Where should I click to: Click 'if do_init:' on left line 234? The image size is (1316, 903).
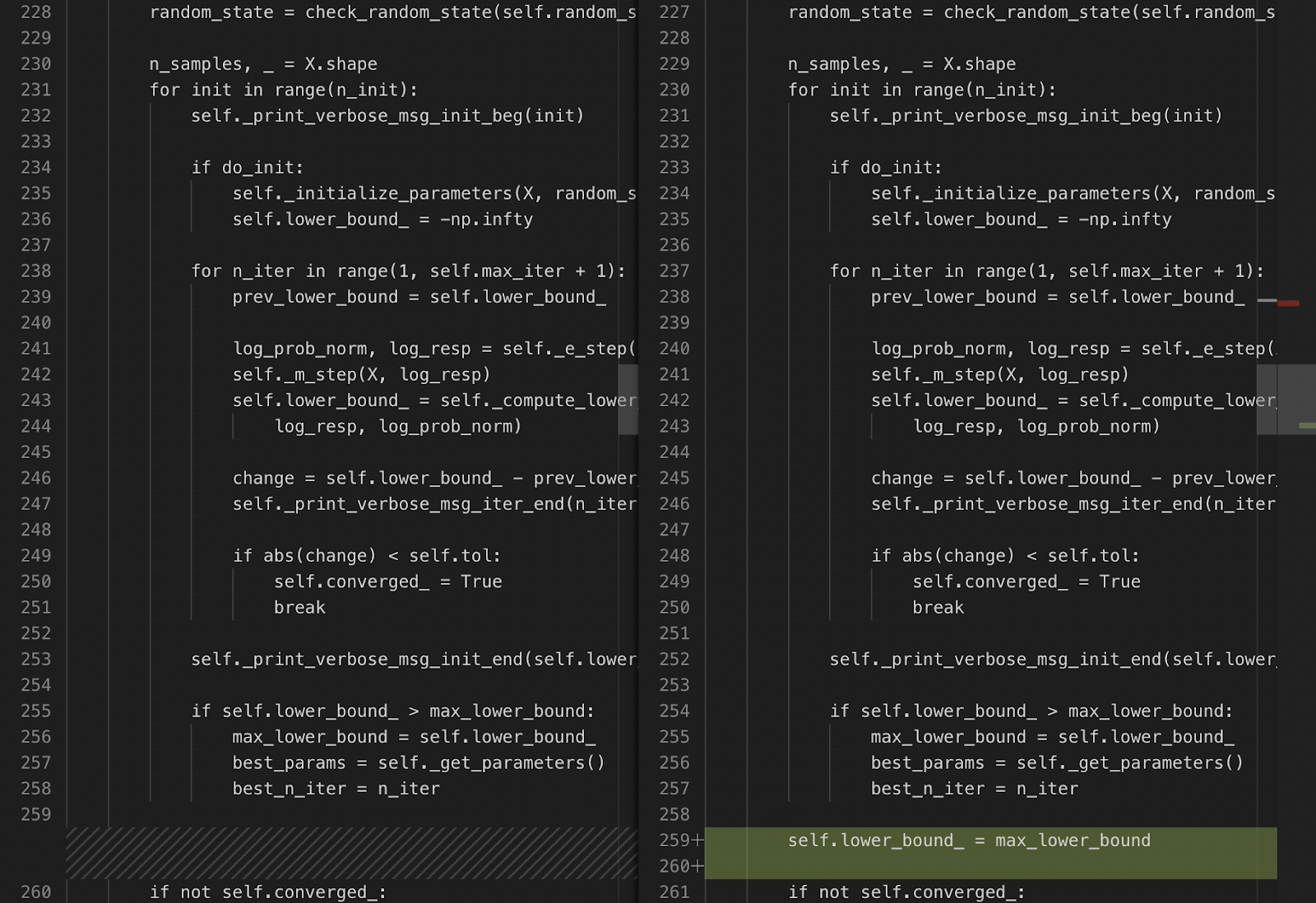pyautogui.click(x=248, y=168)
